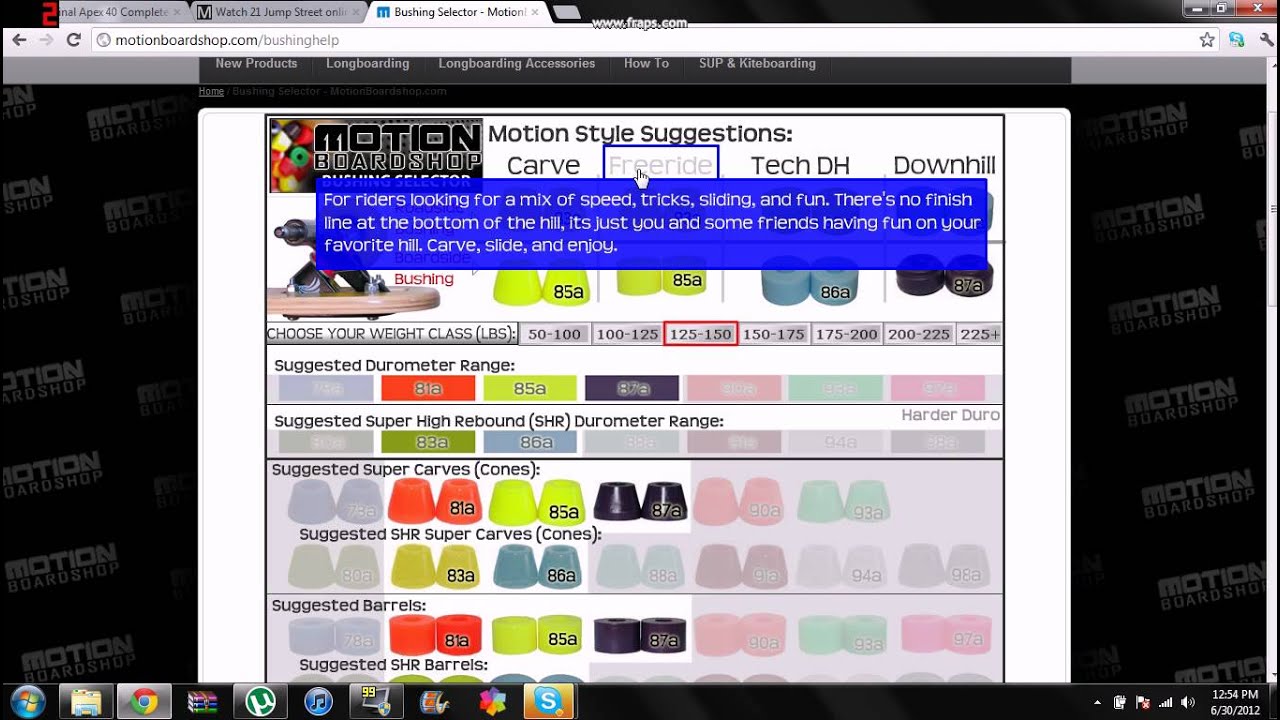
Task: Close the Bushing Selector tab
Action: (x=534, y=12)
